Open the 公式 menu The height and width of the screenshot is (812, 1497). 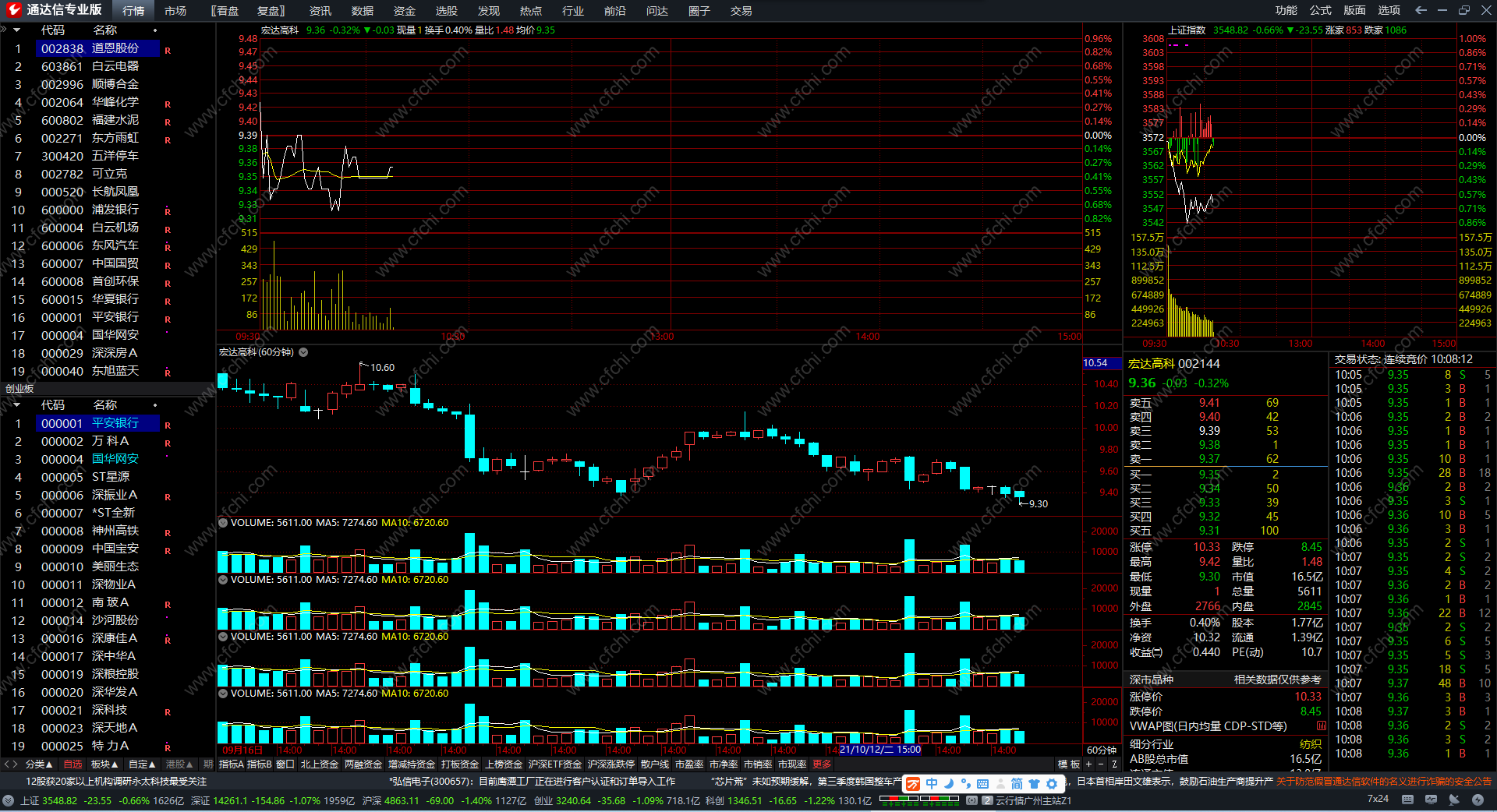1321,10
